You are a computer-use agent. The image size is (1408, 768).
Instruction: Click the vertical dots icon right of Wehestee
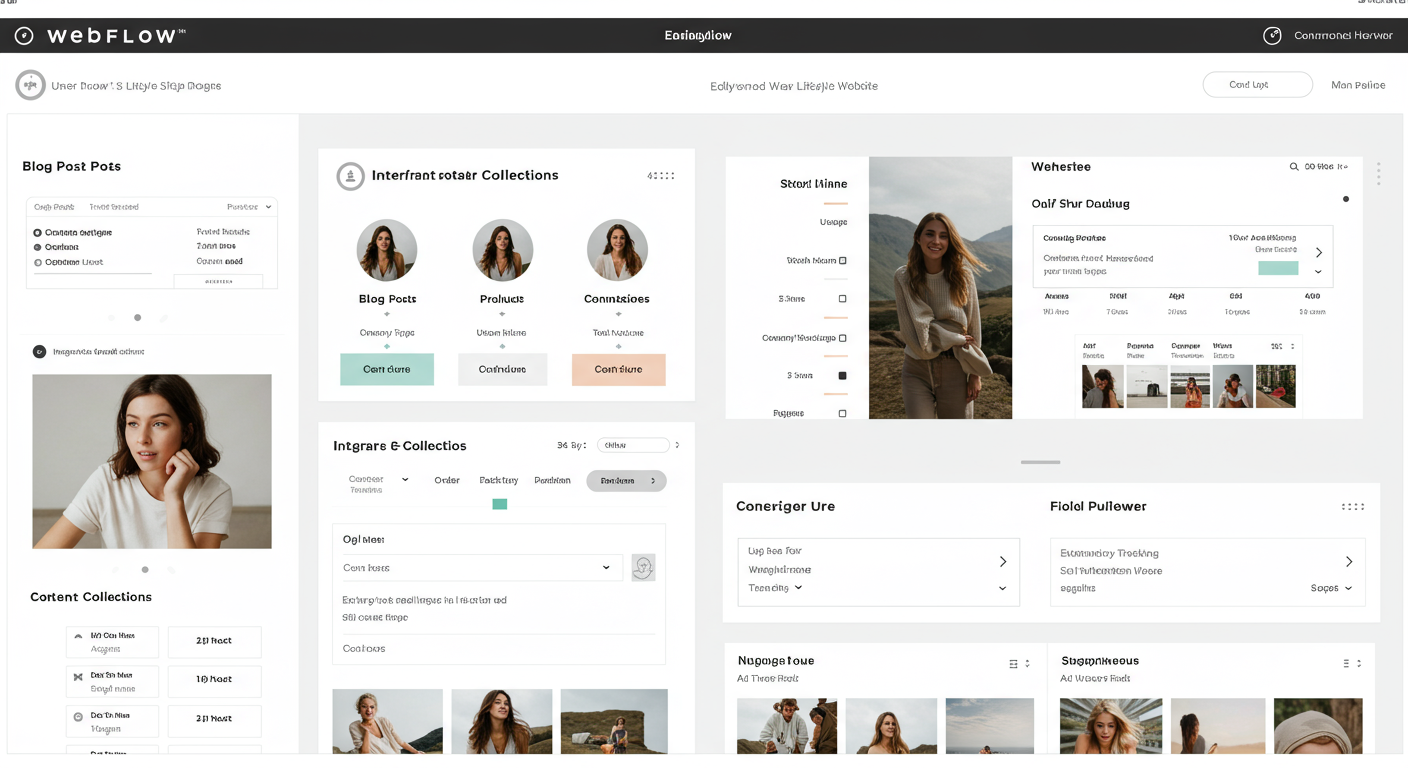click(1378, 174)
